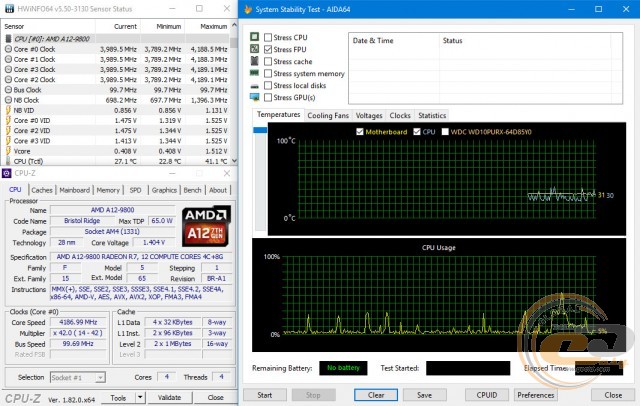Viewport: 640px width, 406px height.
Task: Click the Core #3 Clock sensor icon
Action: 8,69
